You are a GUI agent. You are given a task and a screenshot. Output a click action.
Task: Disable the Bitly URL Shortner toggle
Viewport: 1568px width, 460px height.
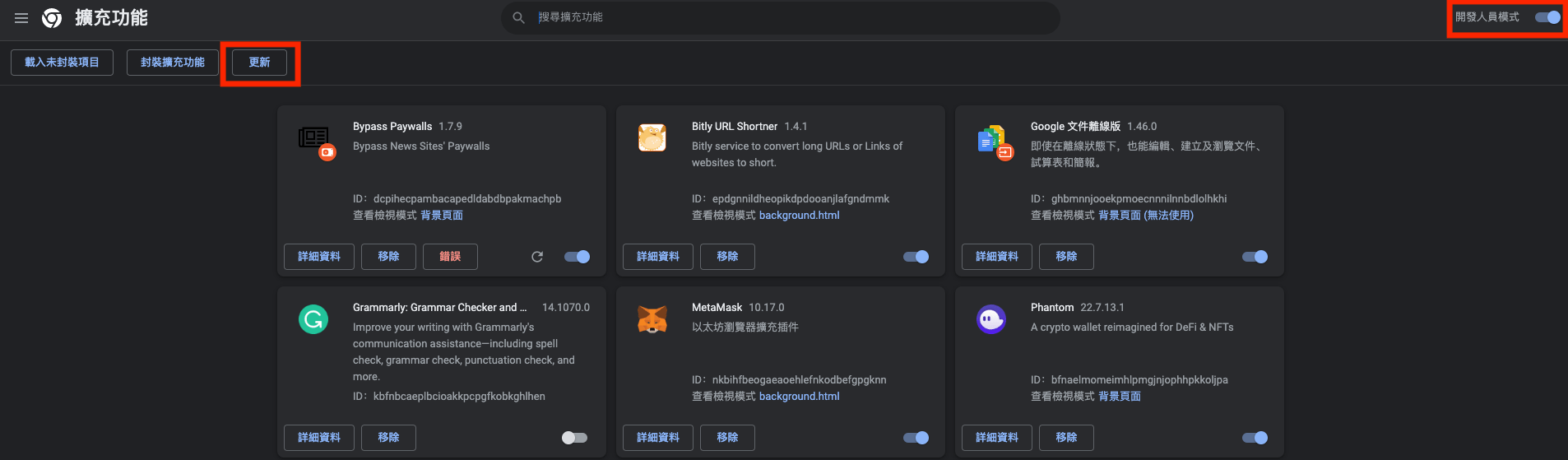pos(916,257)
